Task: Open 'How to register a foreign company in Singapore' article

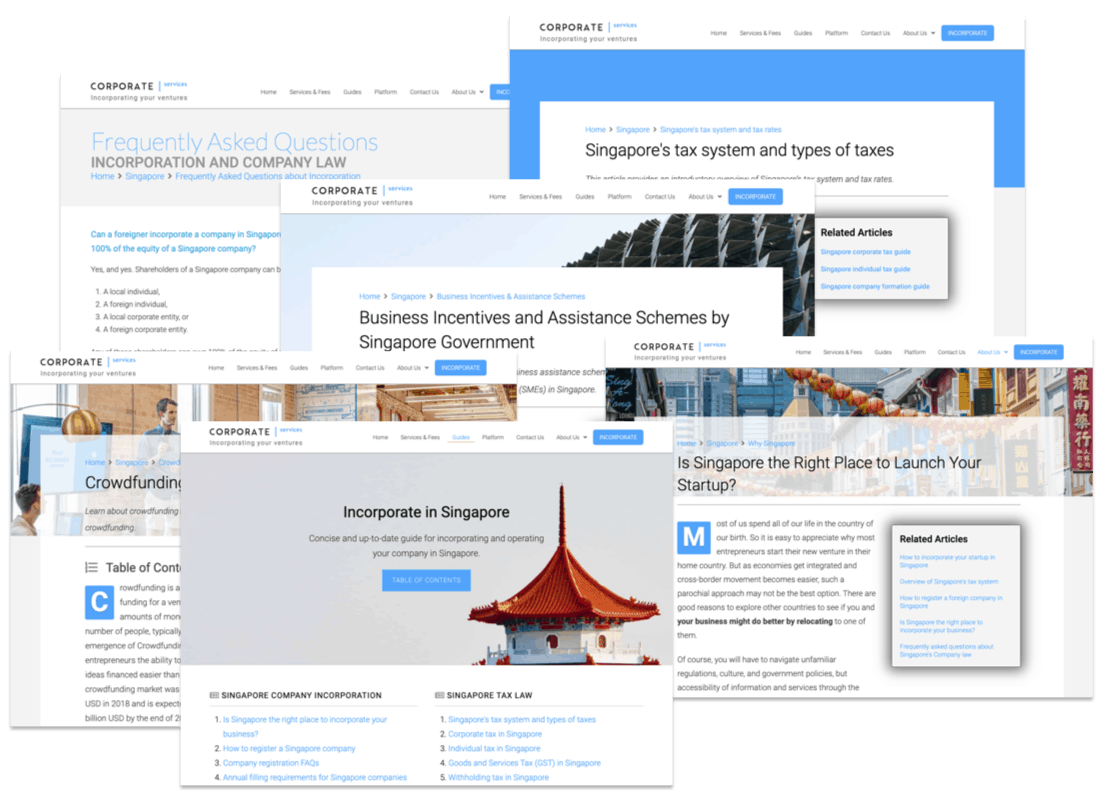Action: (950, 602)
